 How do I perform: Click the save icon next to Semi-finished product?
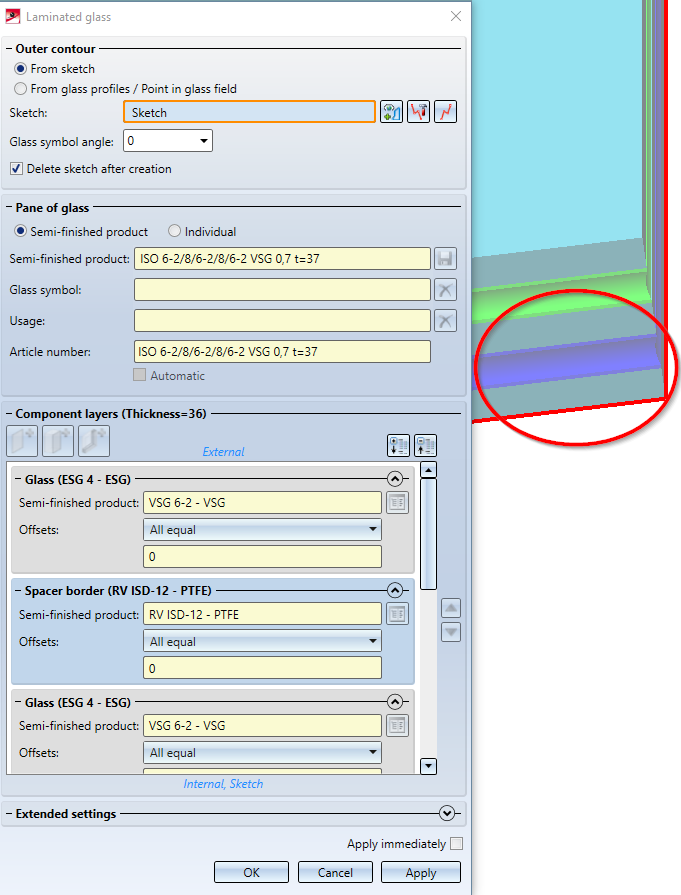pos(445,259)
